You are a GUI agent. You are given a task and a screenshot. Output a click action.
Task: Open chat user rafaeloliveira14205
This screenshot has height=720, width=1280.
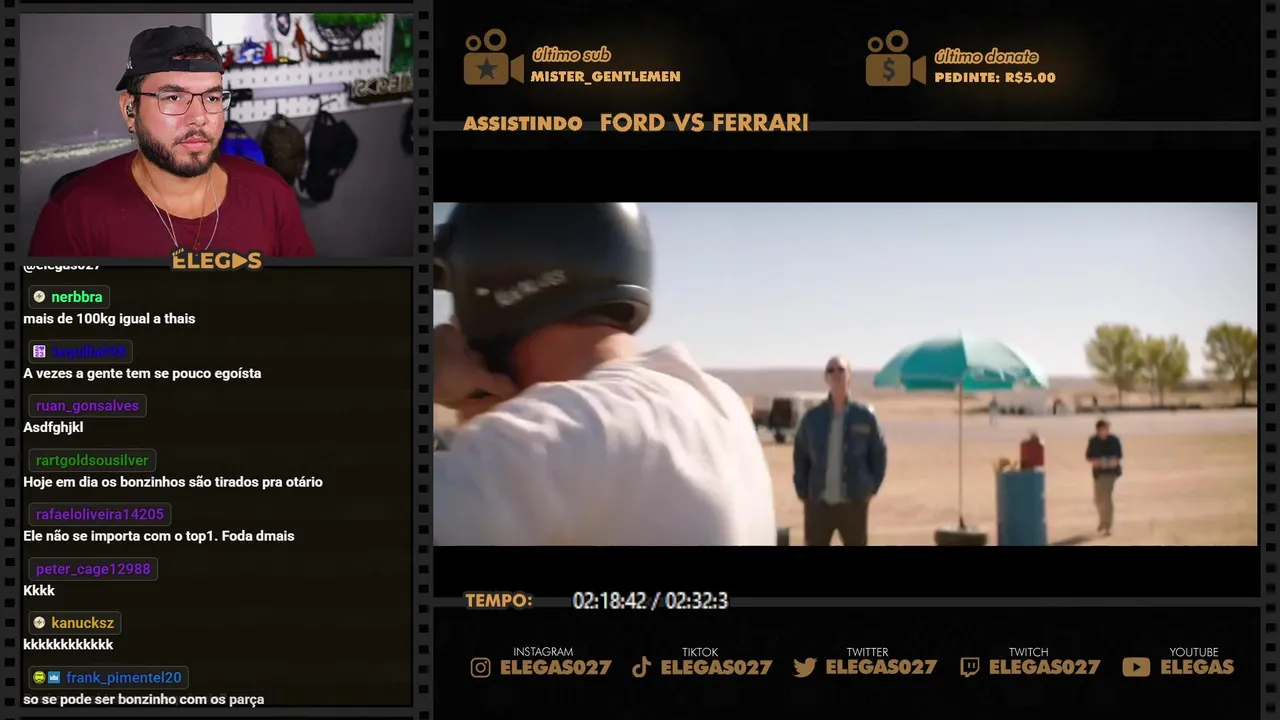click(x=100, y=515)
